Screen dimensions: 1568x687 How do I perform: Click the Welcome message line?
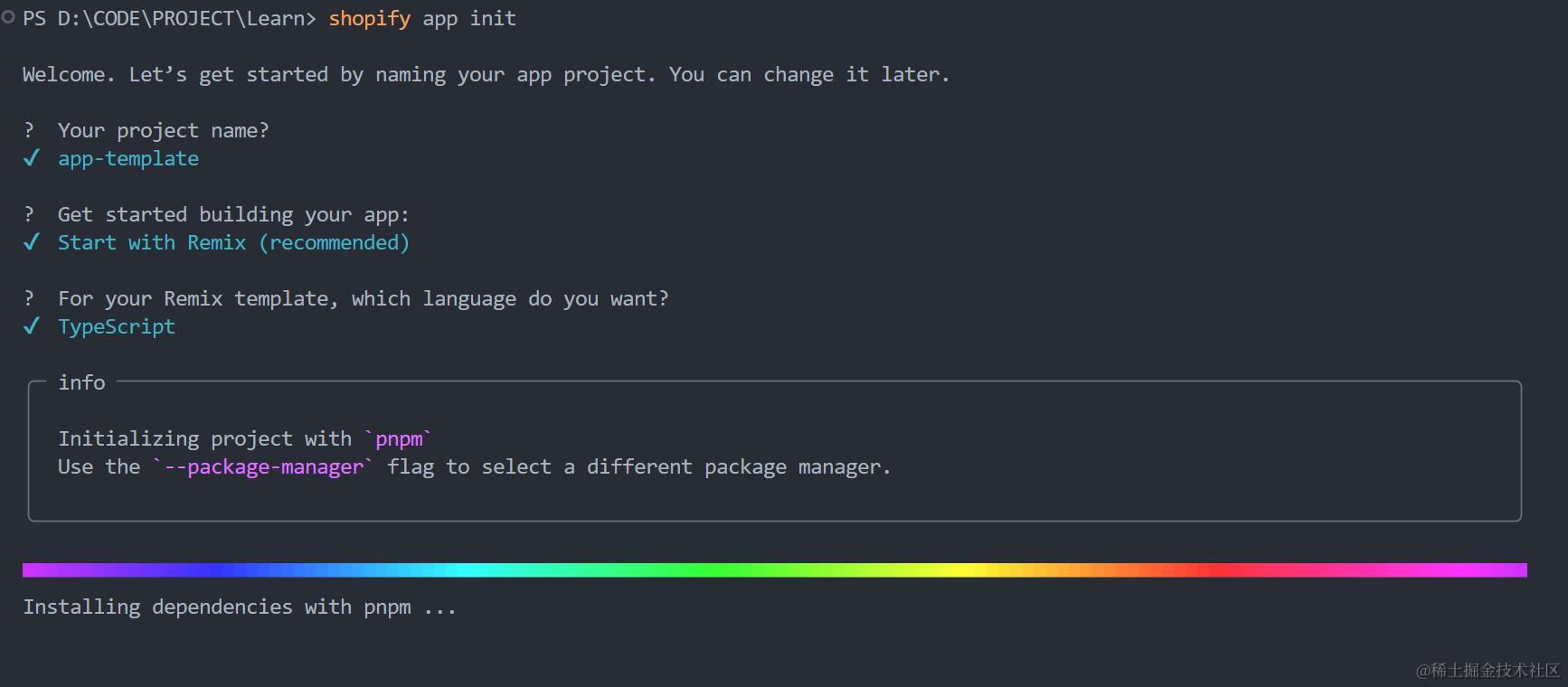click(486, 74)
